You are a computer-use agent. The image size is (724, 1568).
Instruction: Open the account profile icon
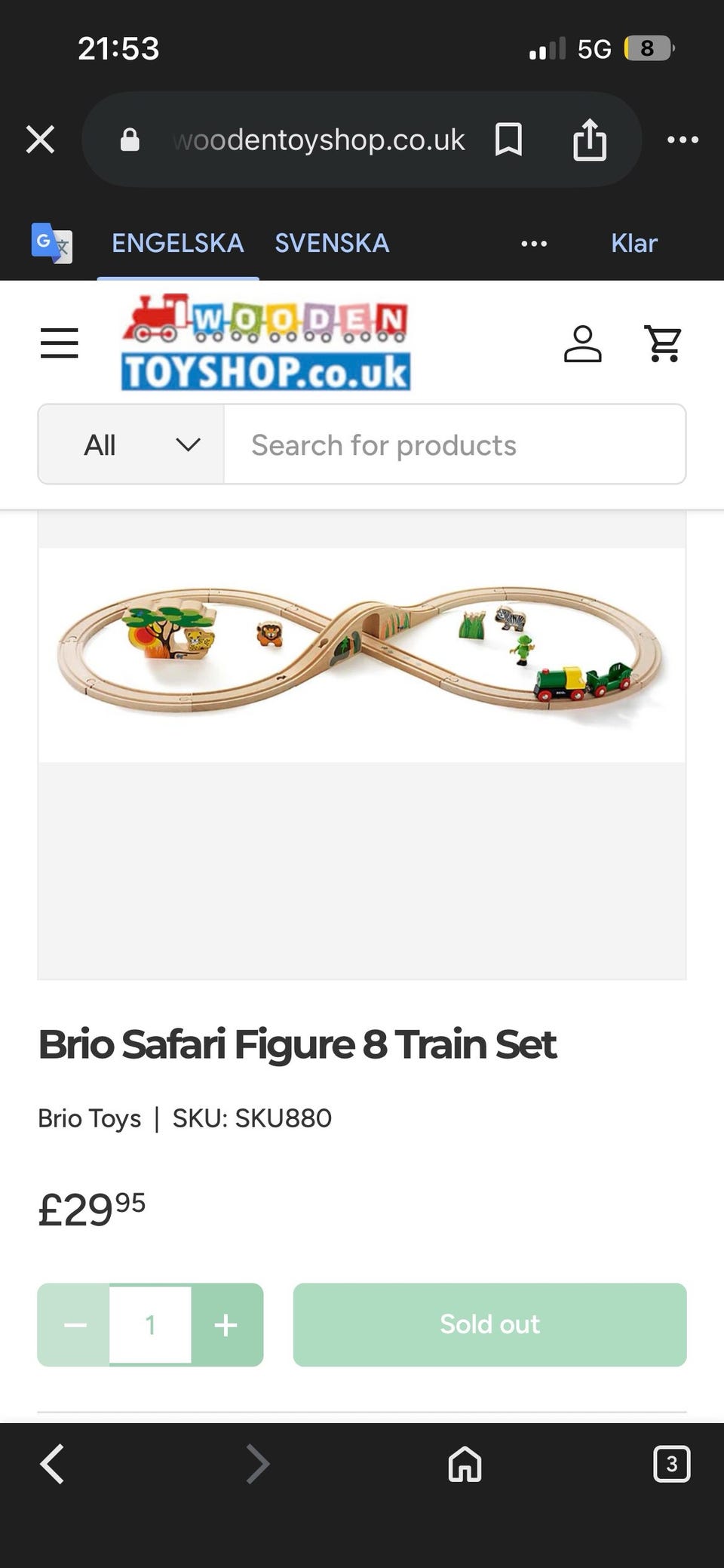(x=582, y=344)
